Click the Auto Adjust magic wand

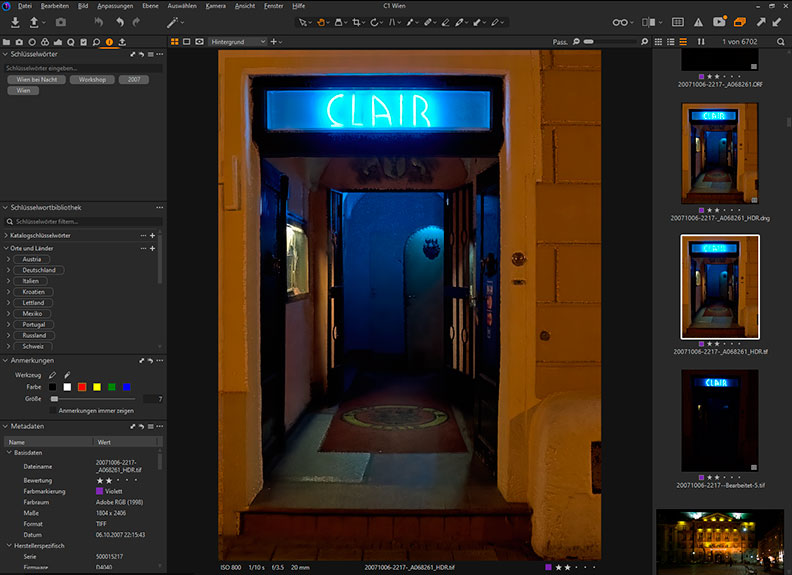click(172, 22)
